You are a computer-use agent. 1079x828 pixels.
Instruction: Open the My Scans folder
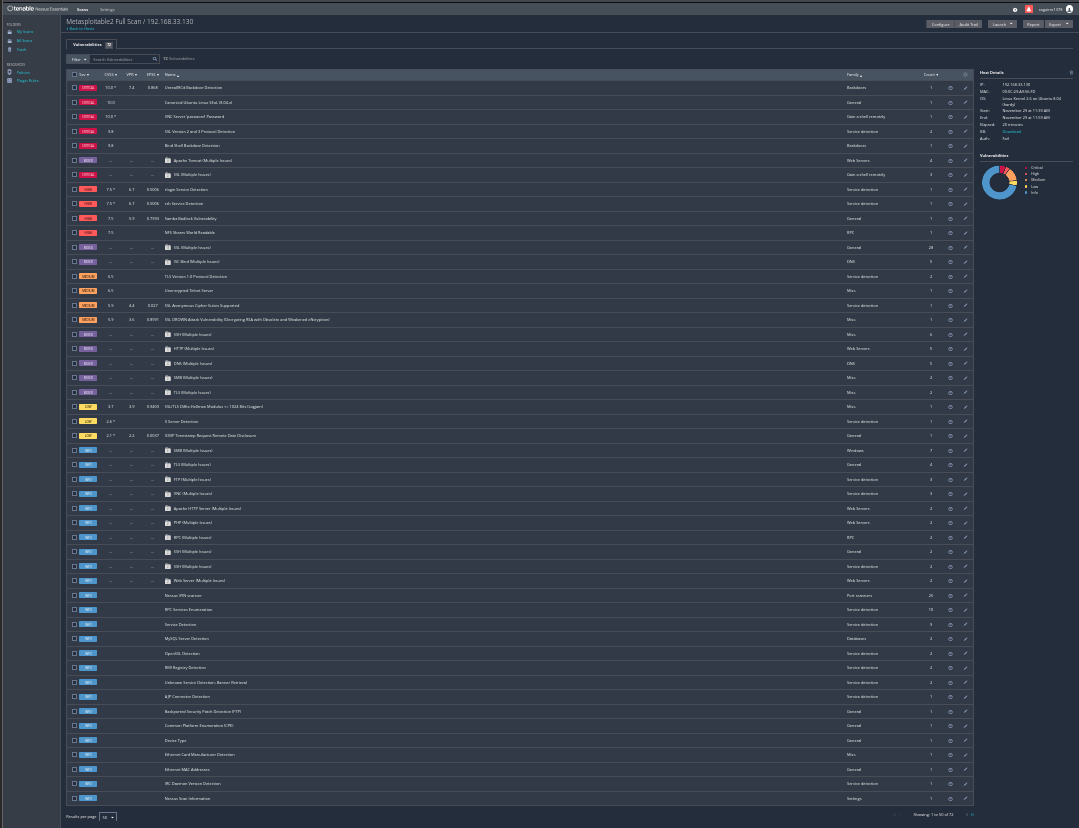(25, 31)
